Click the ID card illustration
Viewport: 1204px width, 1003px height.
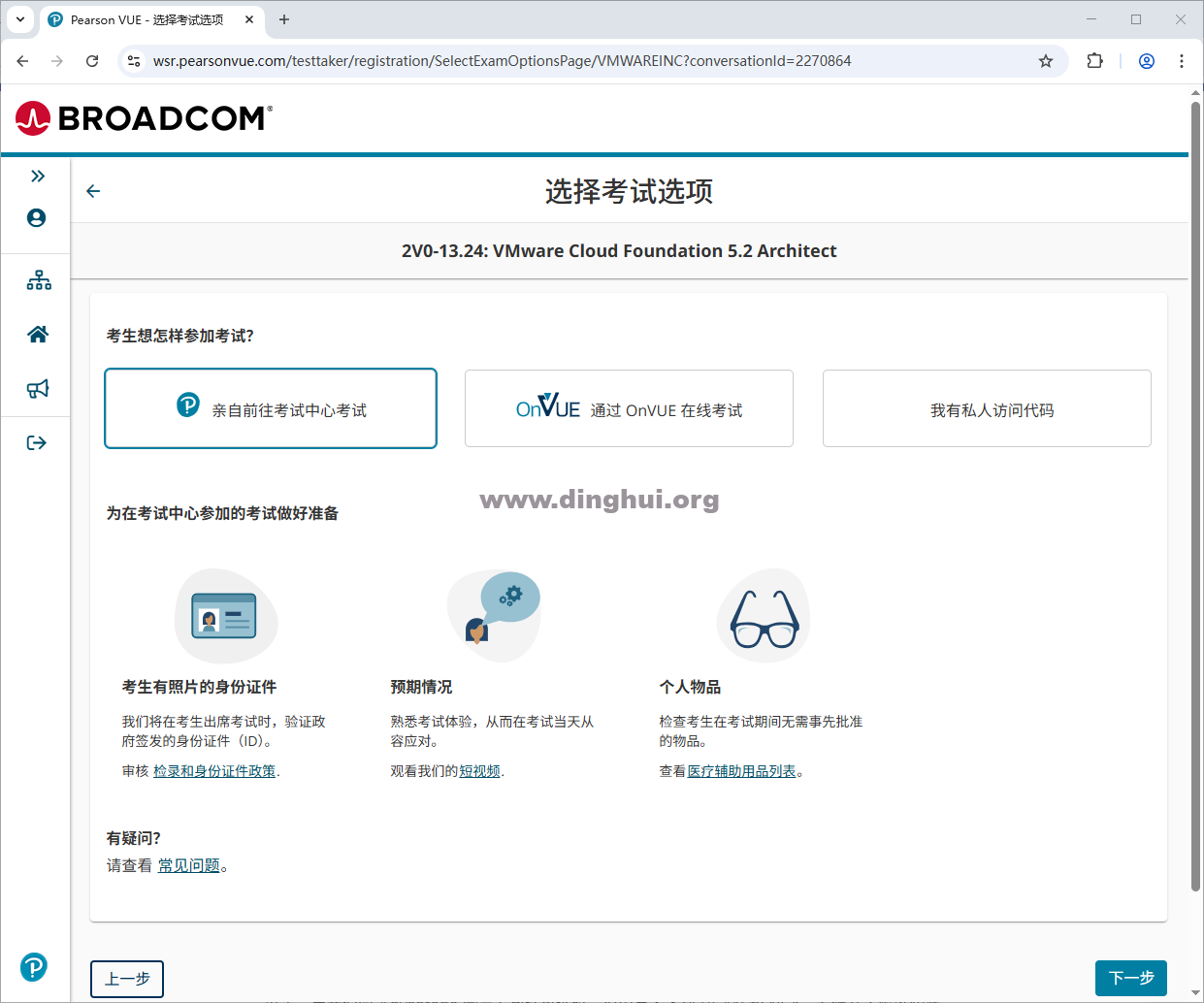coord(226,616)
